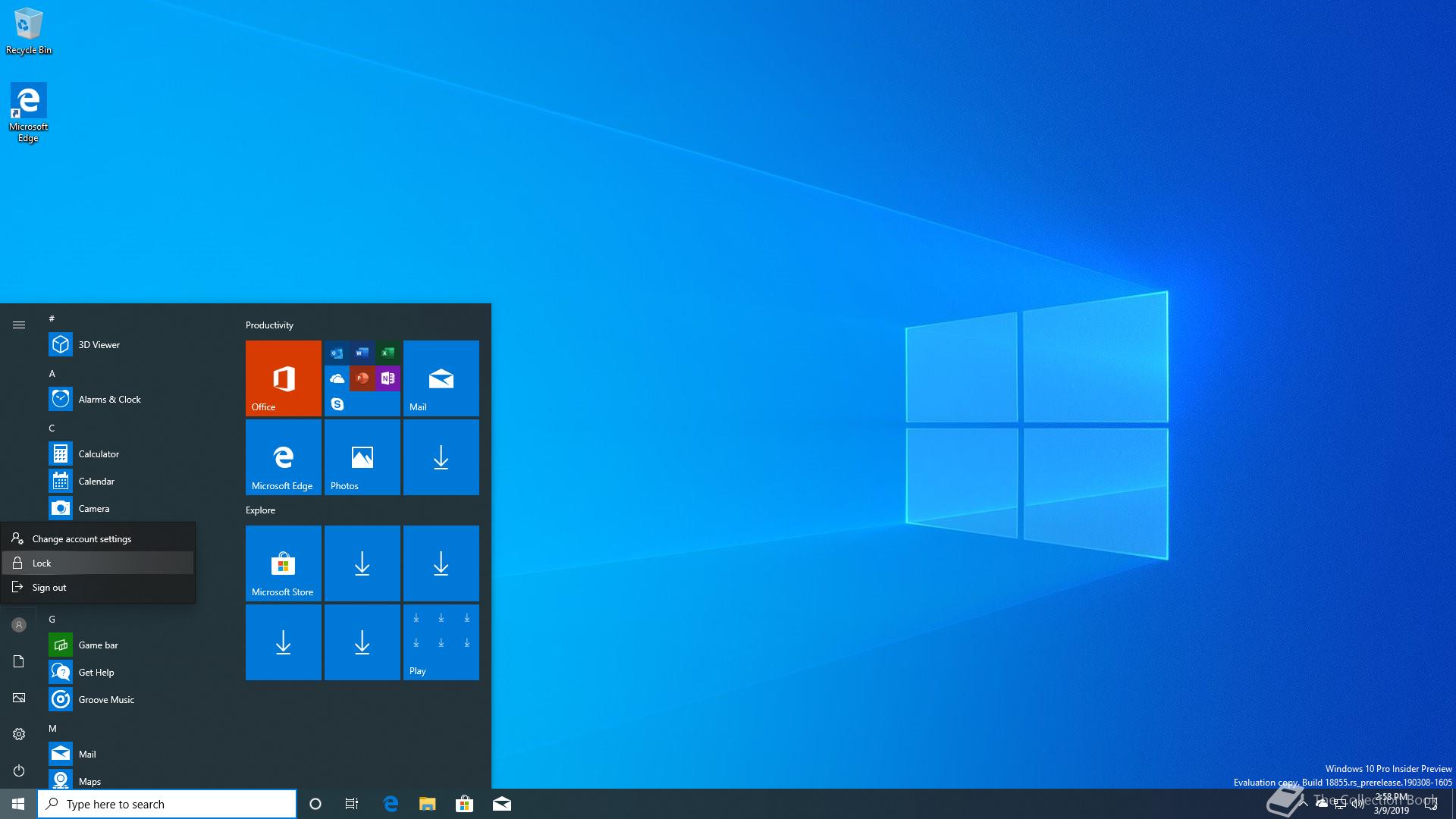Click the OneDrive icon in Office apps tile

coord(337,378)
